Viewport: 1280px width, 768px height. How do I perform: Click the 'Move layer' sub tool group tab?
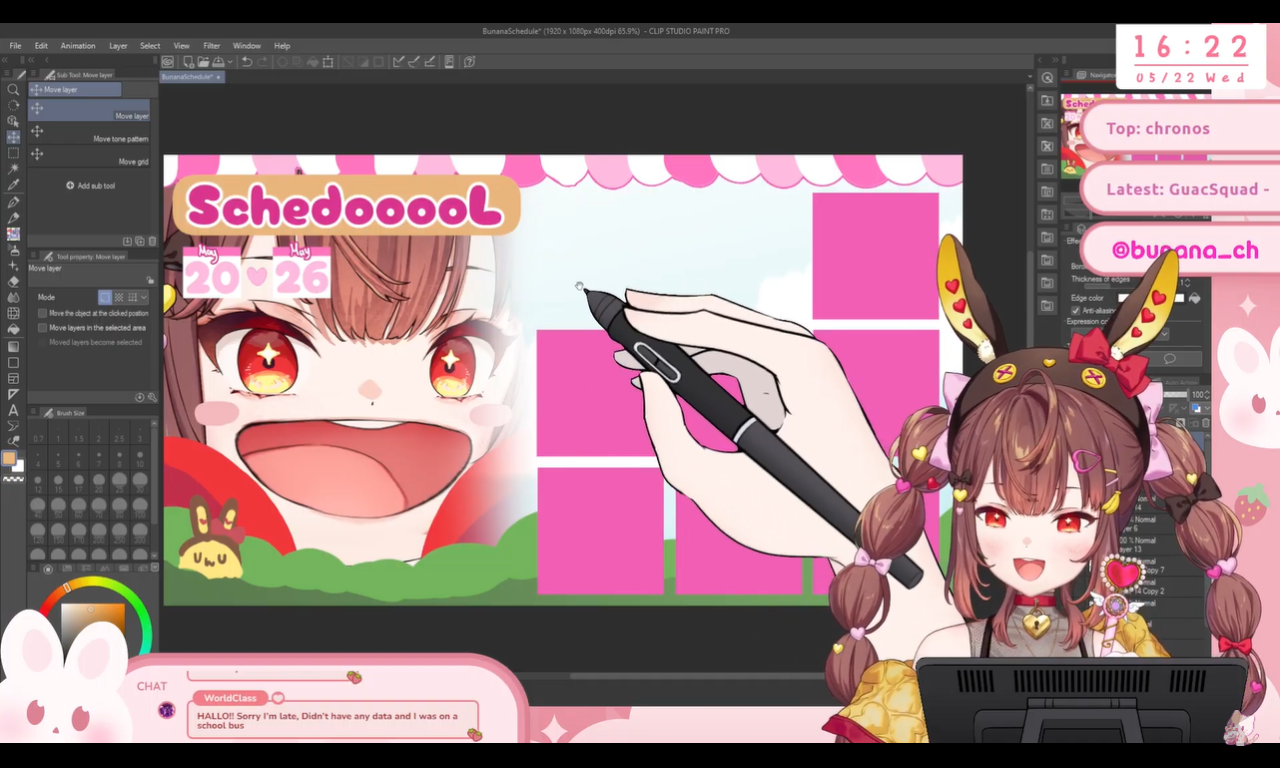(x=75, y=90)
